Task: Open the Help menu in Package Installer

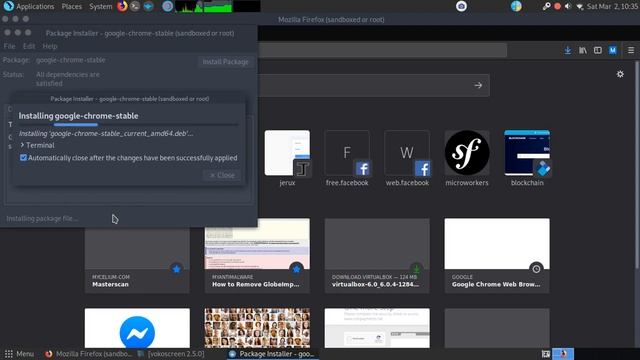Action: 50,46
